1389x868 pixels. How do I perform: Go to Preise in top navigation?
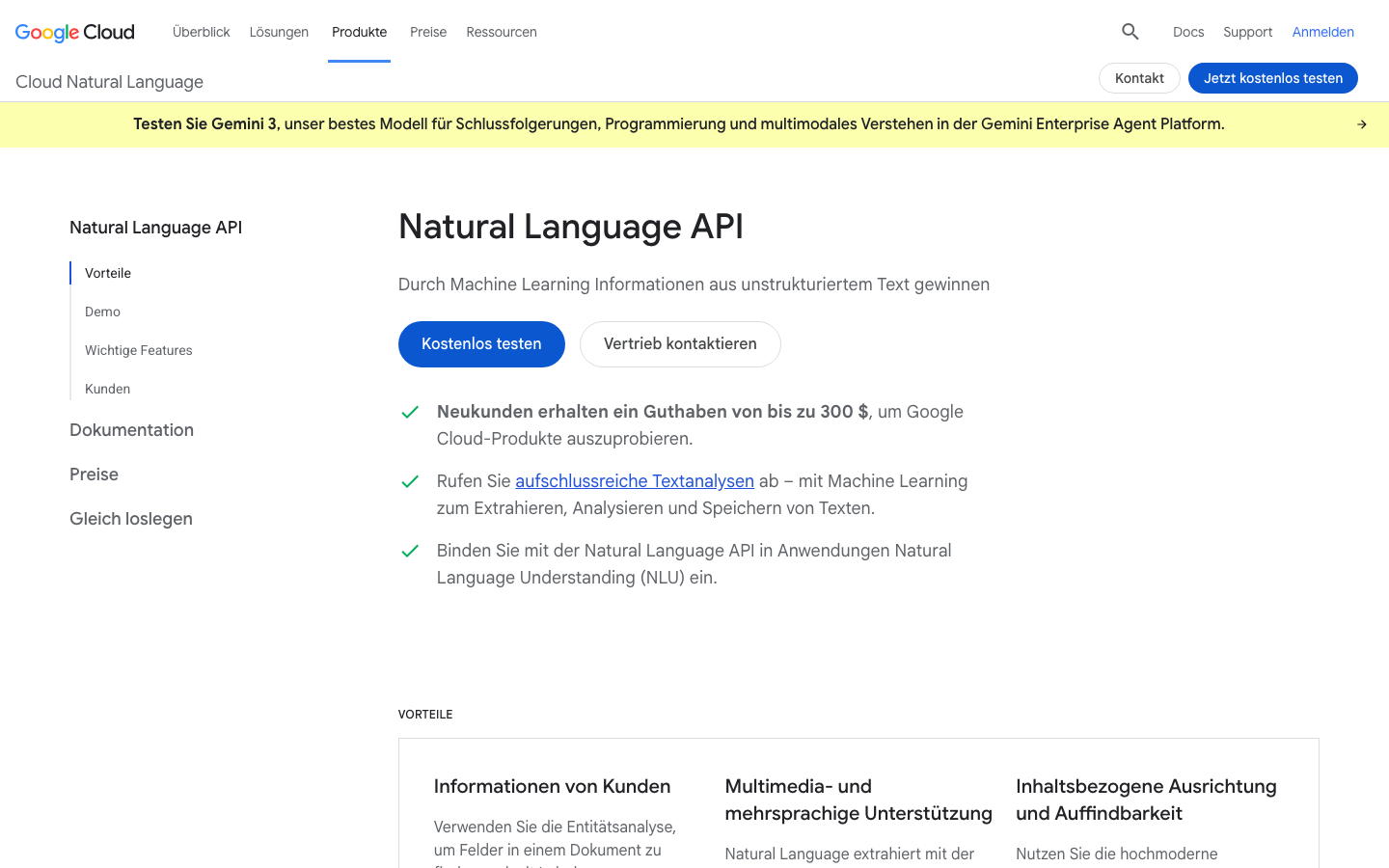coord(428,32)
